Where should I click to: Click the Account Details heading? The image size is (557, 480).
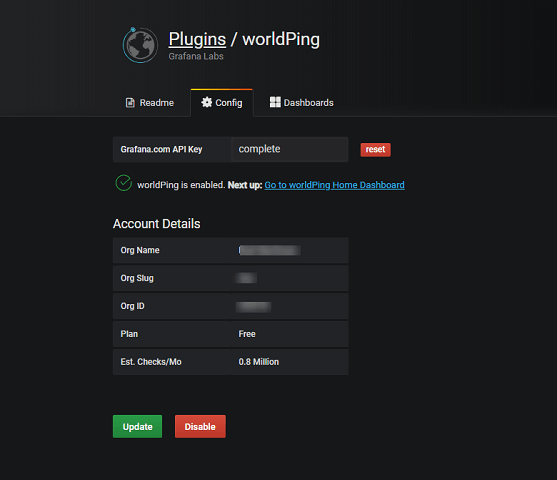pos(157,224)
